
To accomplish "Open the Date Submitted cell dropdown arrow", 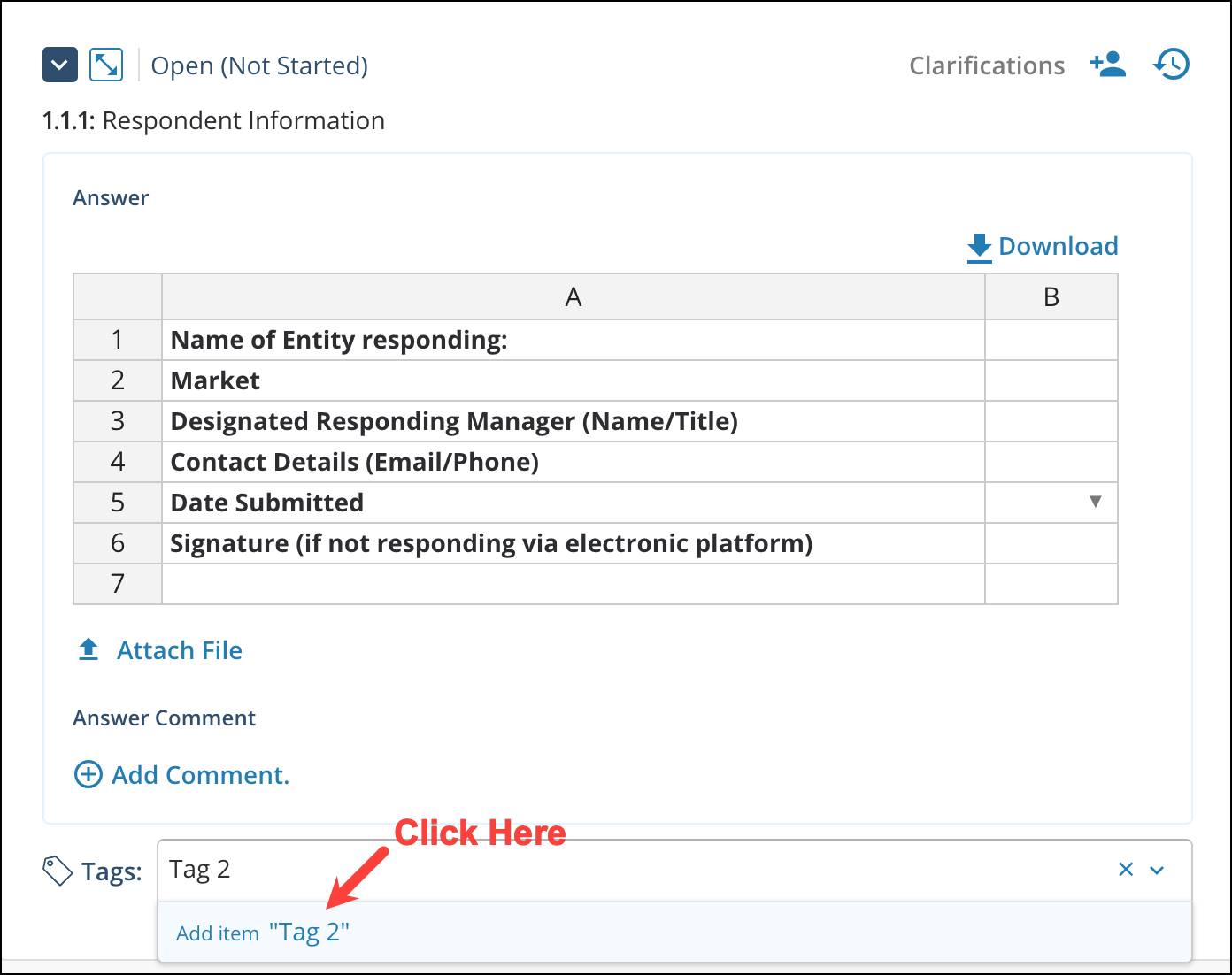I will pos(1096,502).
